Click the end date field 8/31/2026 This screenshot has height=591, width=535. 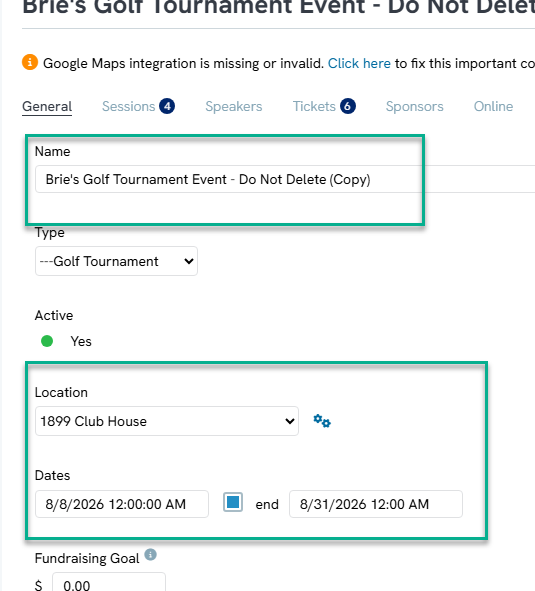376,504
